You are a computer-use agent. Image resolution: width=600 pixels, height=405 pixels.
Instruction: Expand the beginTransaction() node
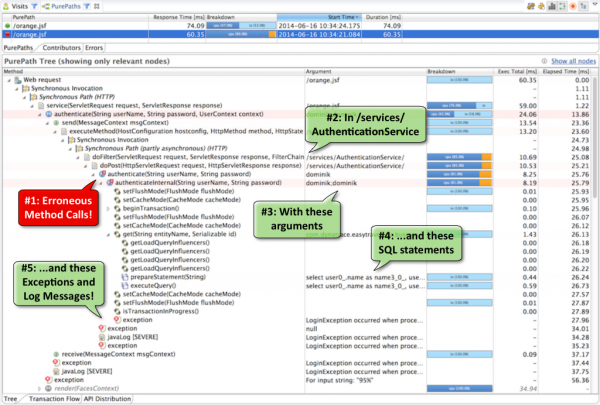click(x=108, y=209)
